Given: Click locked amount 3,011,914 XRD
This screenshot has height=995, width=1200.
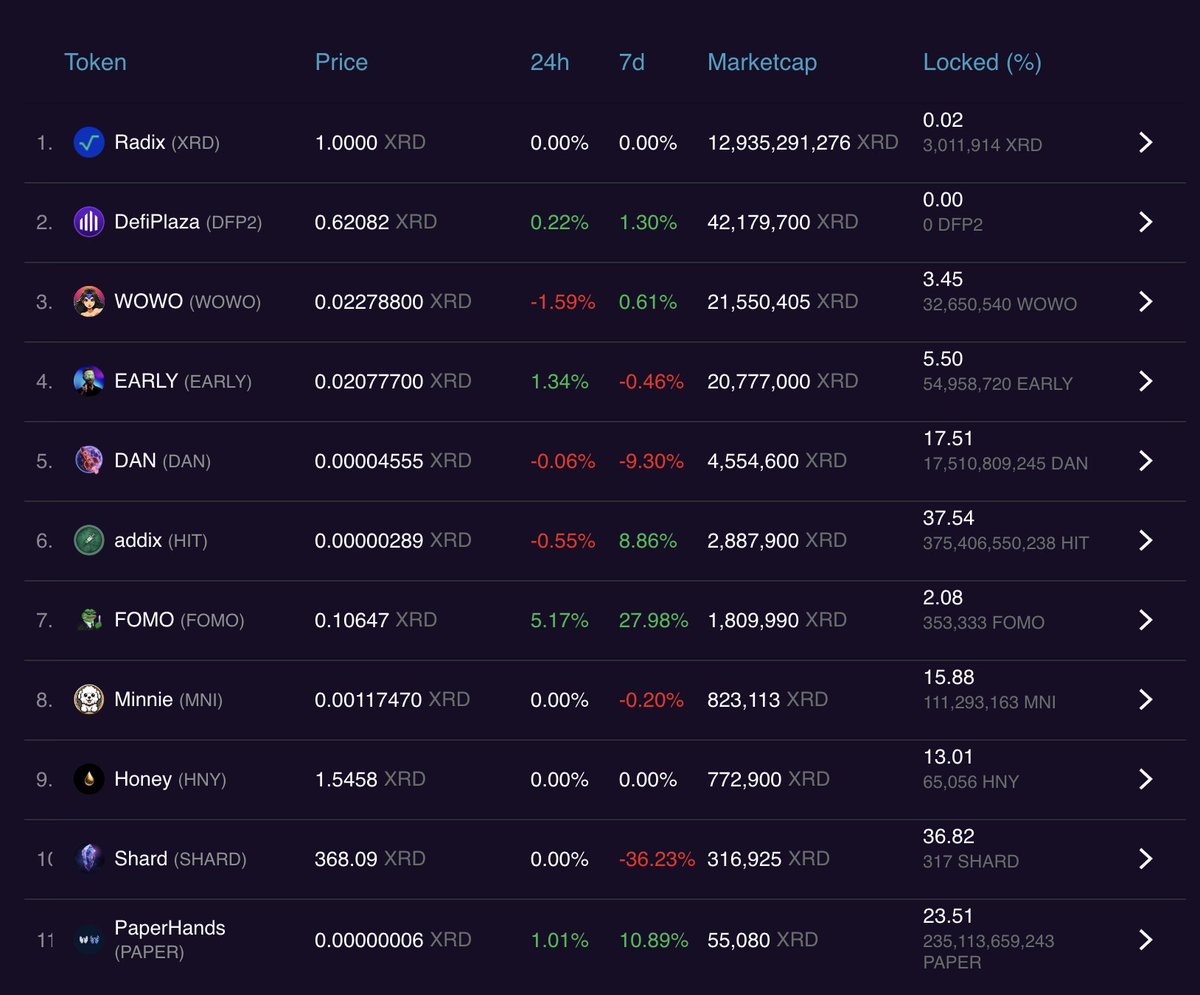Looking at the screenshot, I should point(982,145).
